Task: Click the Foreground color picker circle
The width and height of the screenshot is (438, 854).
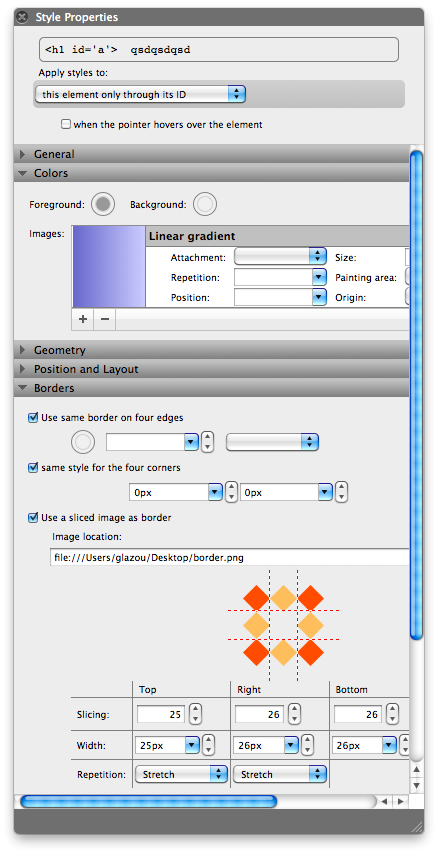Action: [103, 205]
